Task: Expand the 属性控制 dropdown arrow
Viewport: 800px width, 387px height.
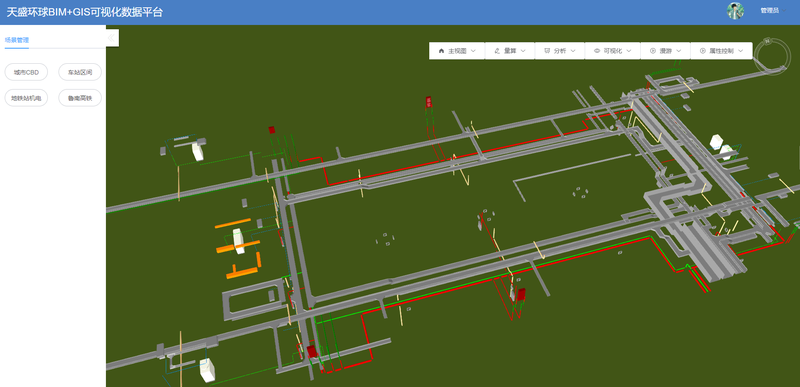Action: [741, 51]
